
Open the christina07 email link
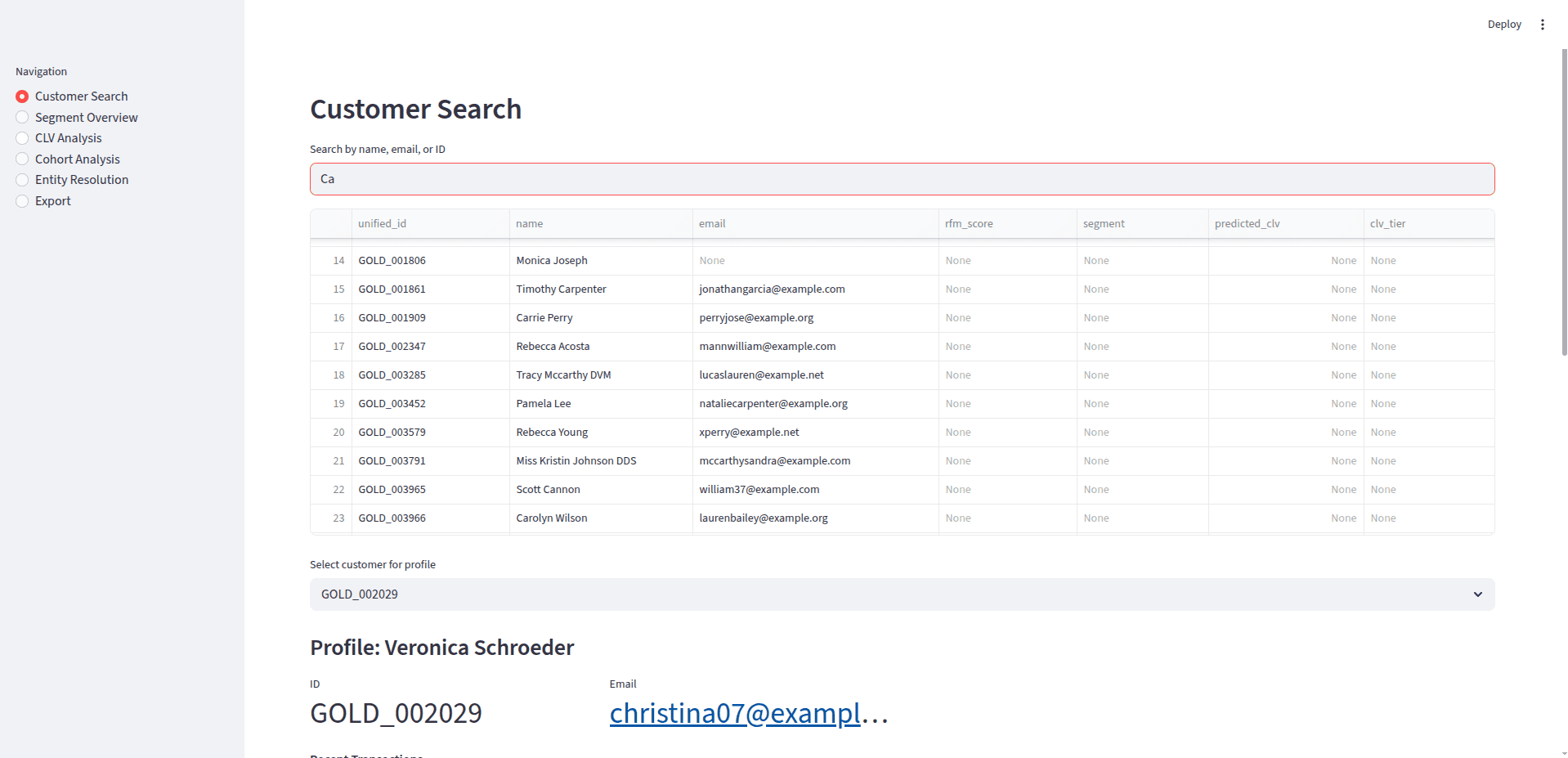click(734, 712)
